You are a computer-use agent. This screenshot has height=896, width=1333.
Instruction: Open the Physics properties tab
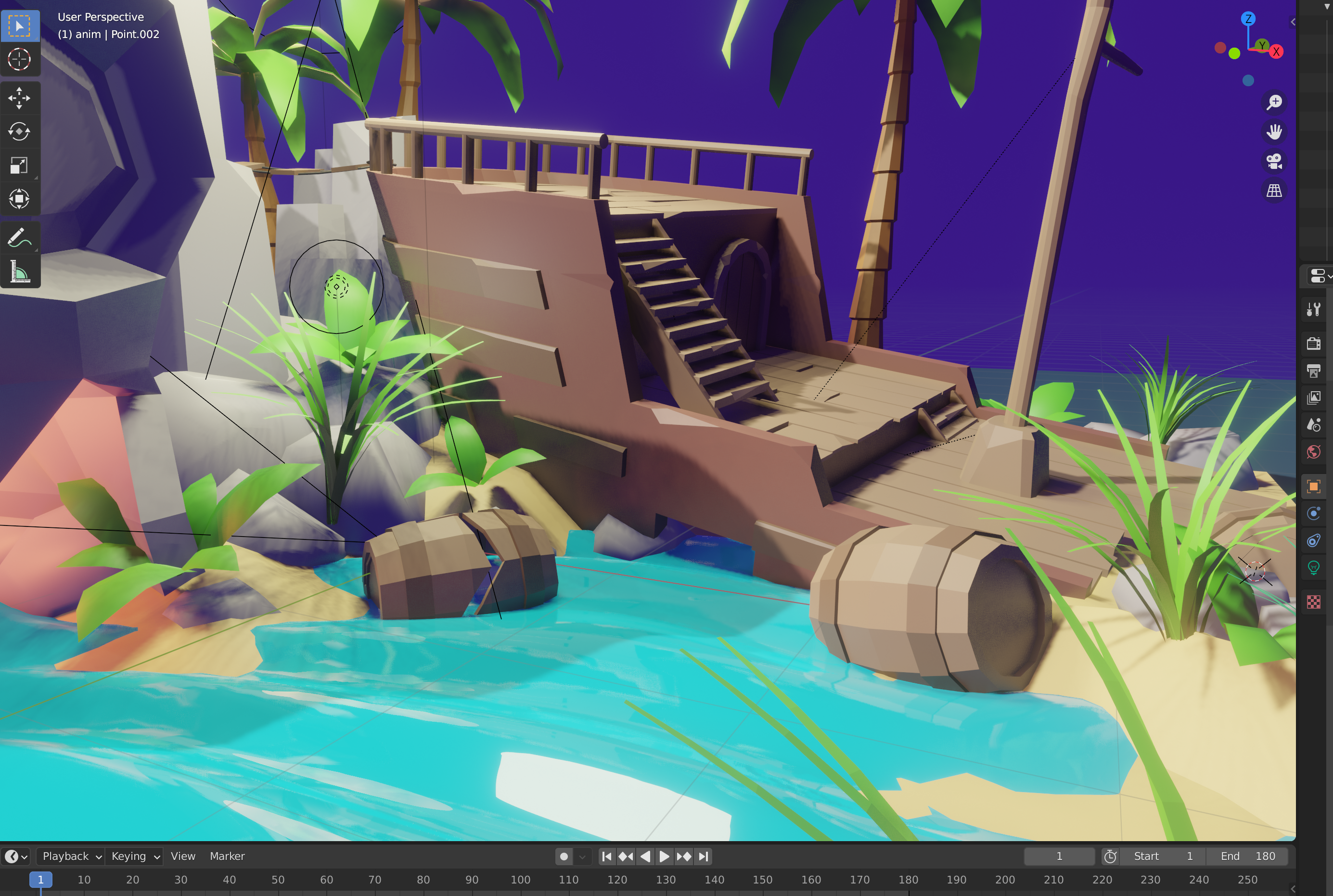point(1314,513)
